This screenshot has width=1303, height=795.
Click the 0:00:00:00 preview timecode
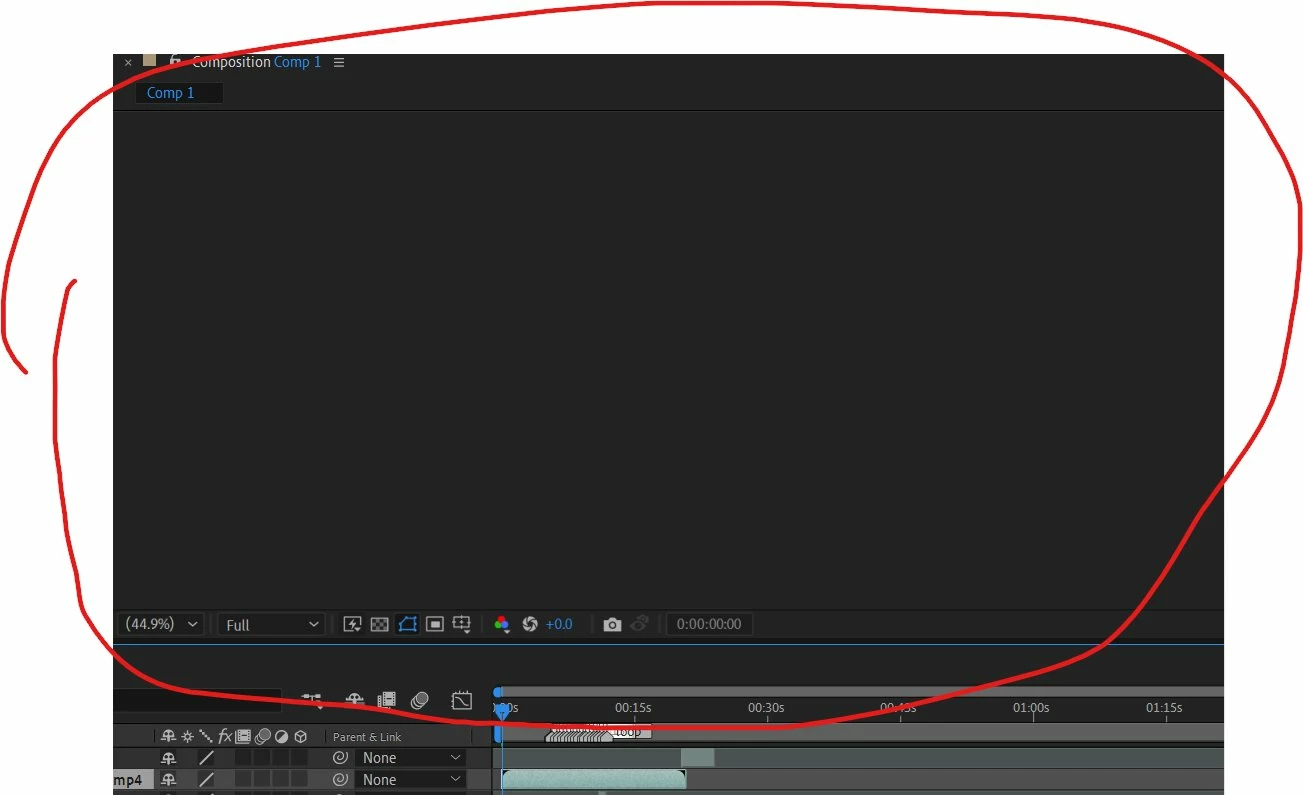[709, 624]
